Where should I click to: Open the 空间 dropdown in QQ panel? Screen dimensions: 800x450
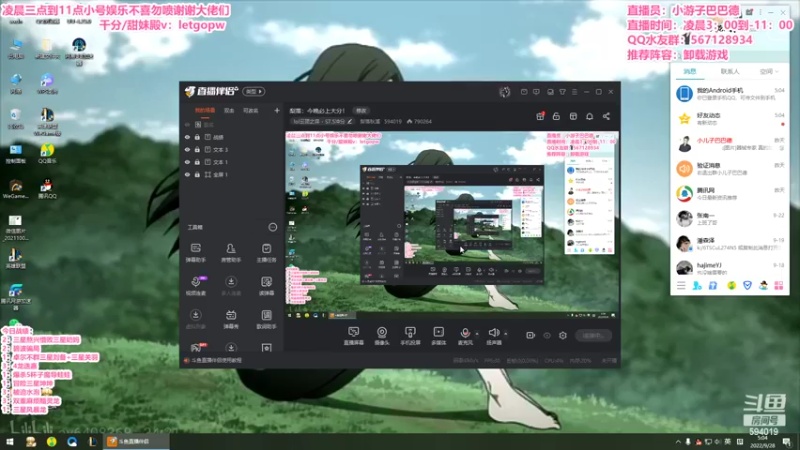click(769, 72)
